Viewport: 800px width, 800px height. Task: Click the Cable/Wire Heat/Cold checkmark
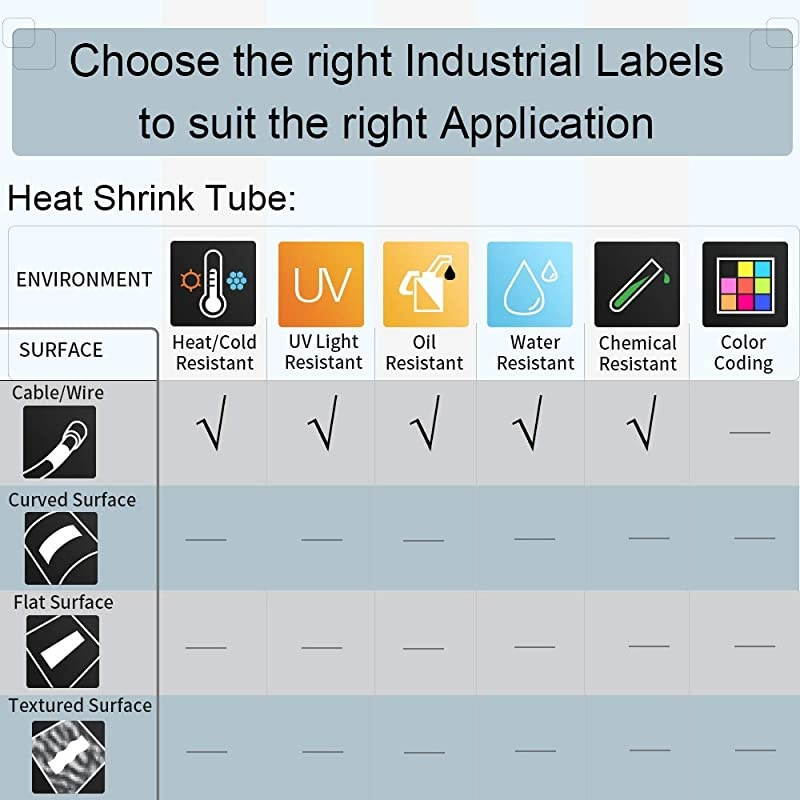212,423
